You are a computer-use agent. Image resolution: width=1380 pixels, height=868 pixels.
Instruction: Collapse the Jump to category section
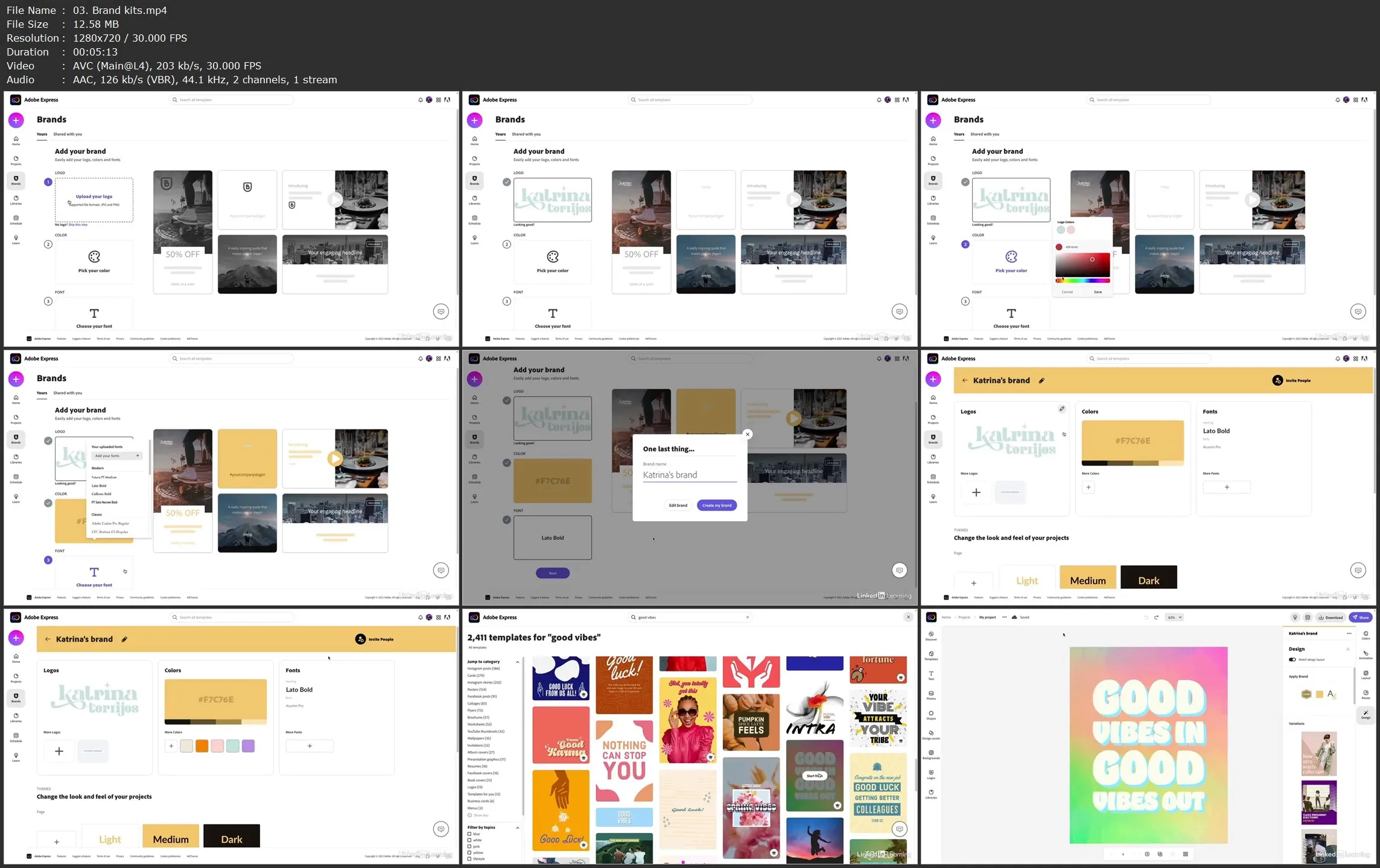(x=517, y=662)
